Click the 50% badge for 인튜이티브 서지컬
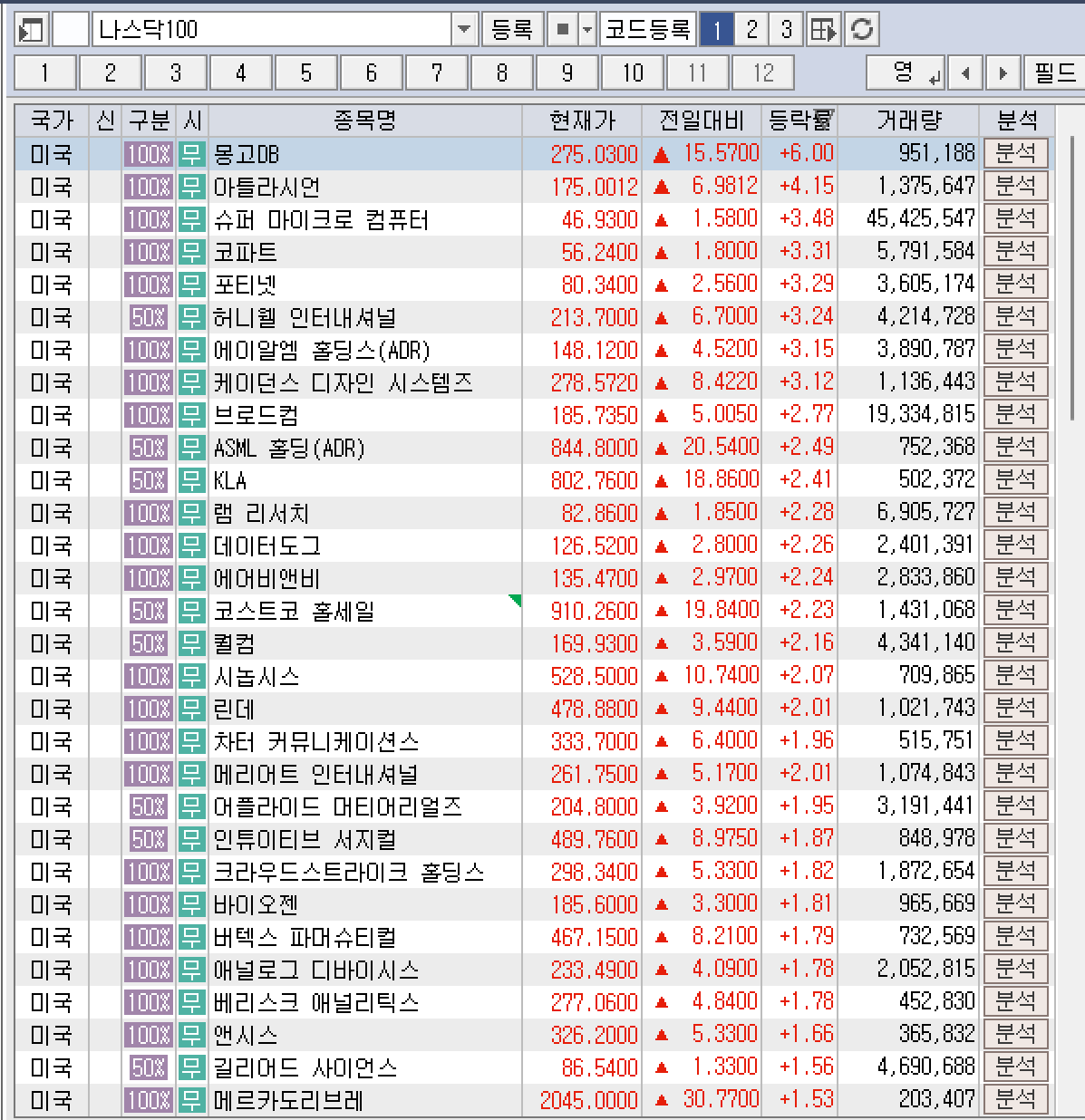 coord(149,839)
